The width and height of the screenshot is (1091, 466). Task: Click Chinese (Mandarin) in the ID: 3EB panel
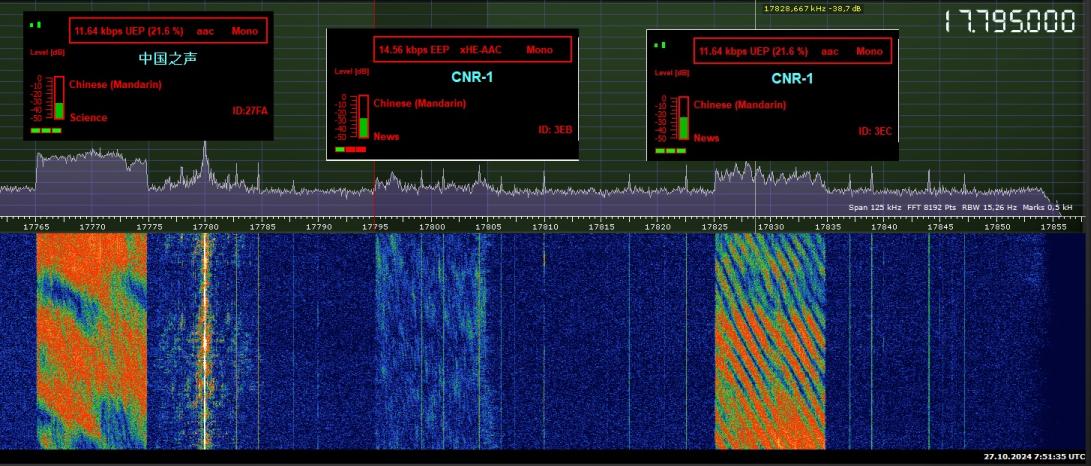pyautogui.click(x=420, y=103)
